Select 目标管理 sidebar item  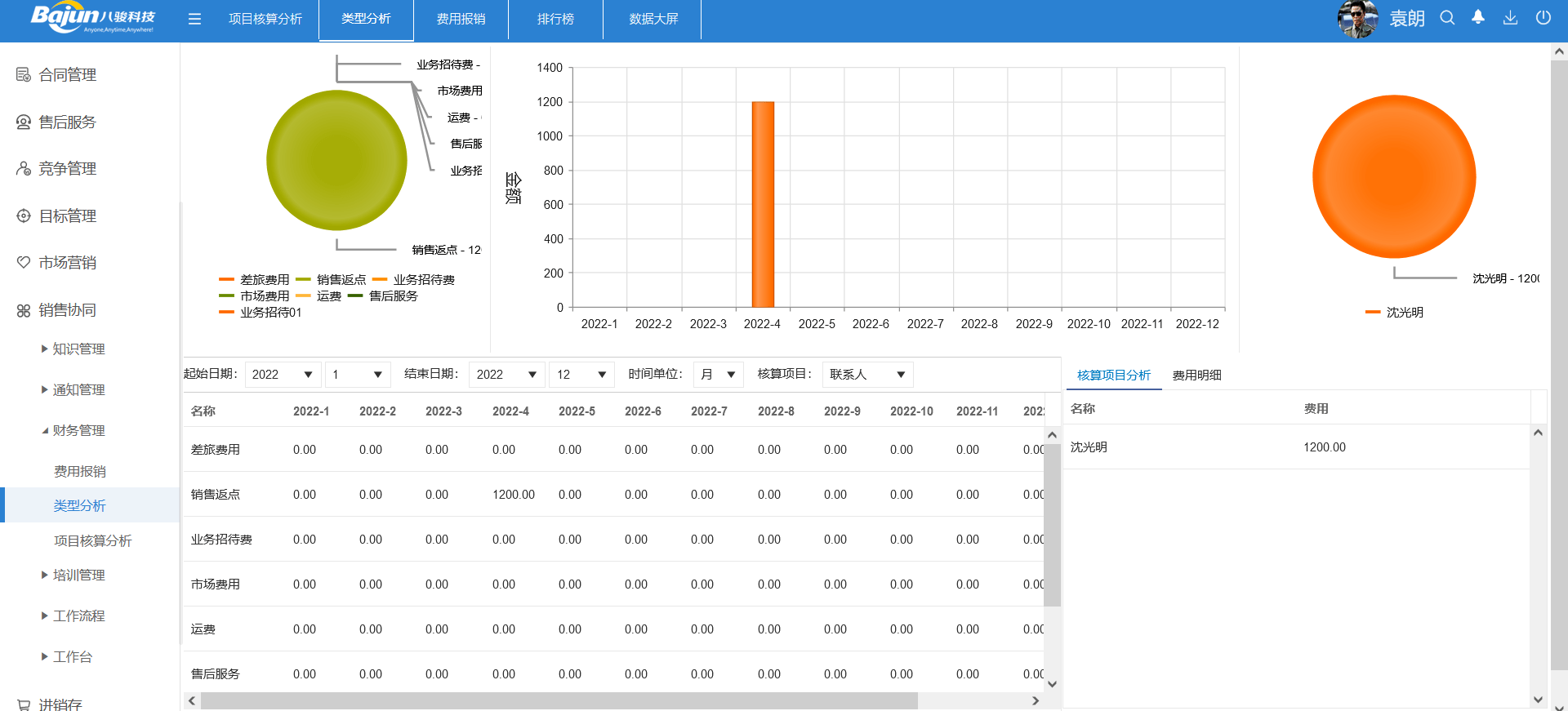[67, 216]
